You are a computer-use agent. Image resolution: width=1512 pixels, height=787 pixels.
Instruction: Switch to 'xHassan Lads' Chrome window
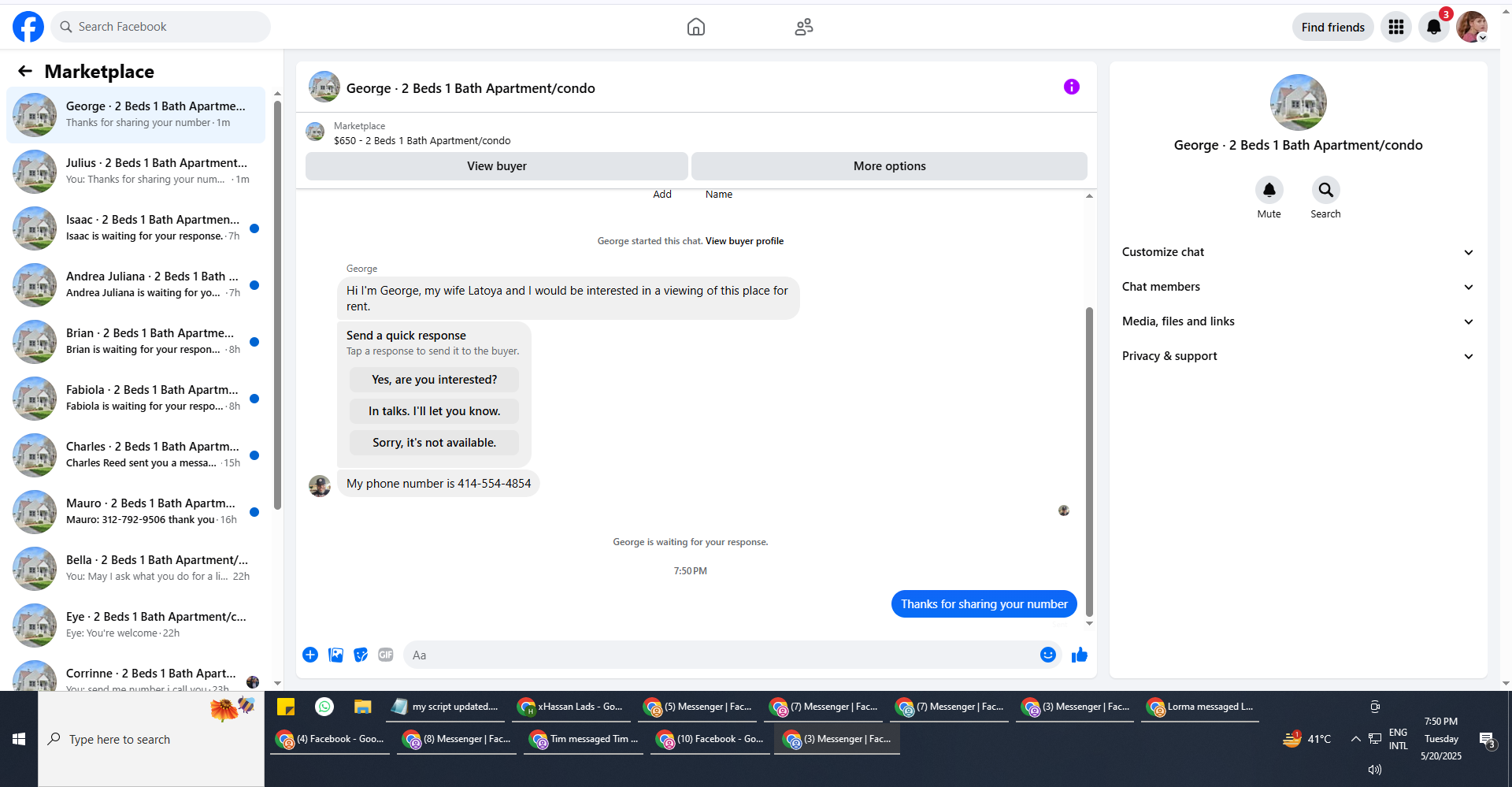(x=571, y=707)
